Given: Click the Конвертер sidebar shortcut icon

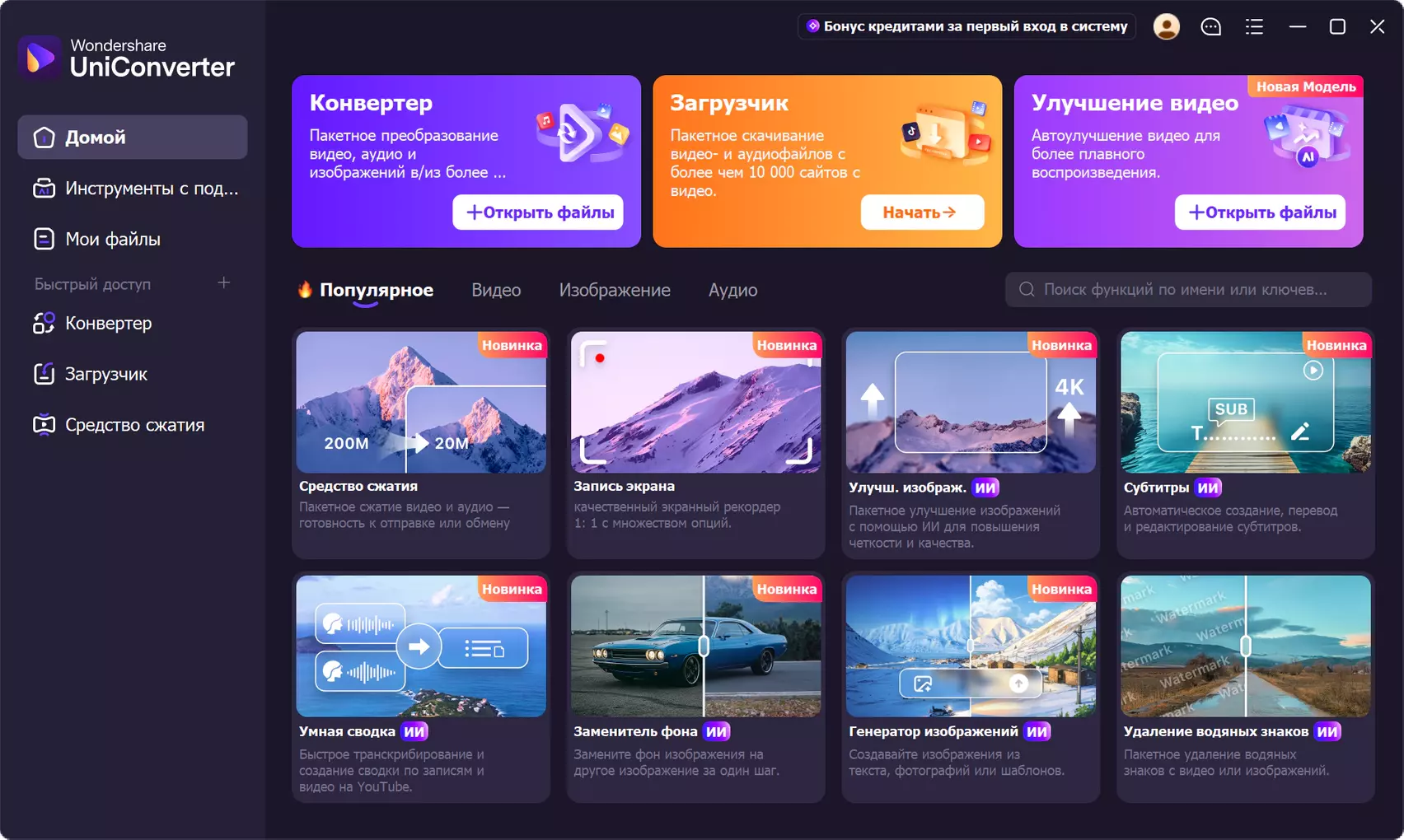Looking at the screenshot, I should (44, 323).
